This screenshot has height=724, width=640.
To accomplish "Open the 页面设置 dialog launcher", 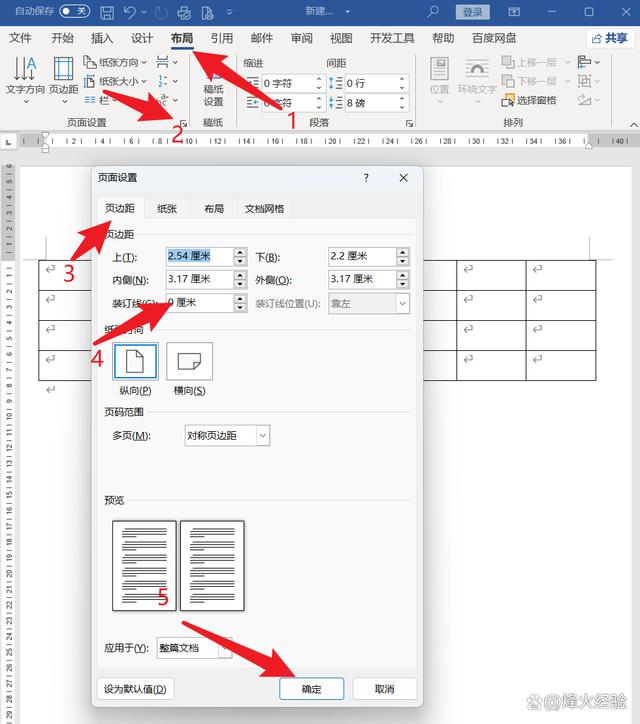I will [183, 123].
